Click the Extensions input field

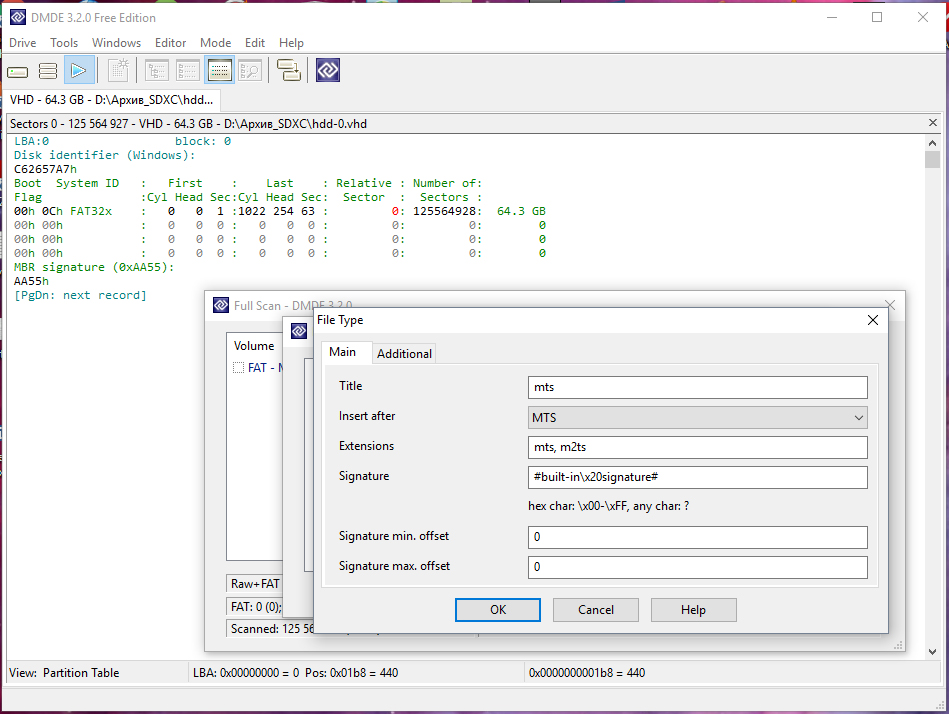[697, 447]
